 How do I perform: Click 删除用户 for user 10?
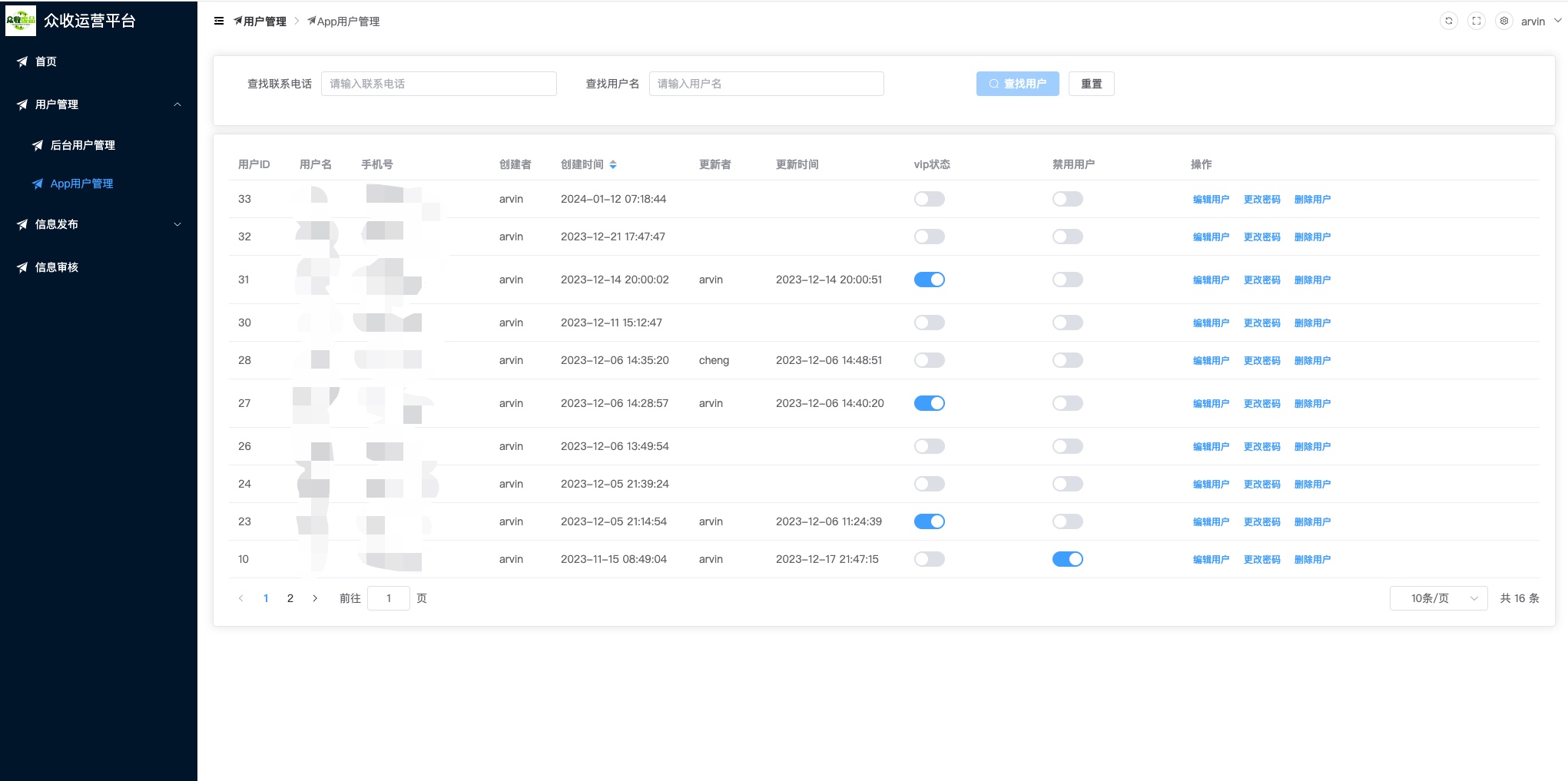tap(1312, 559)
